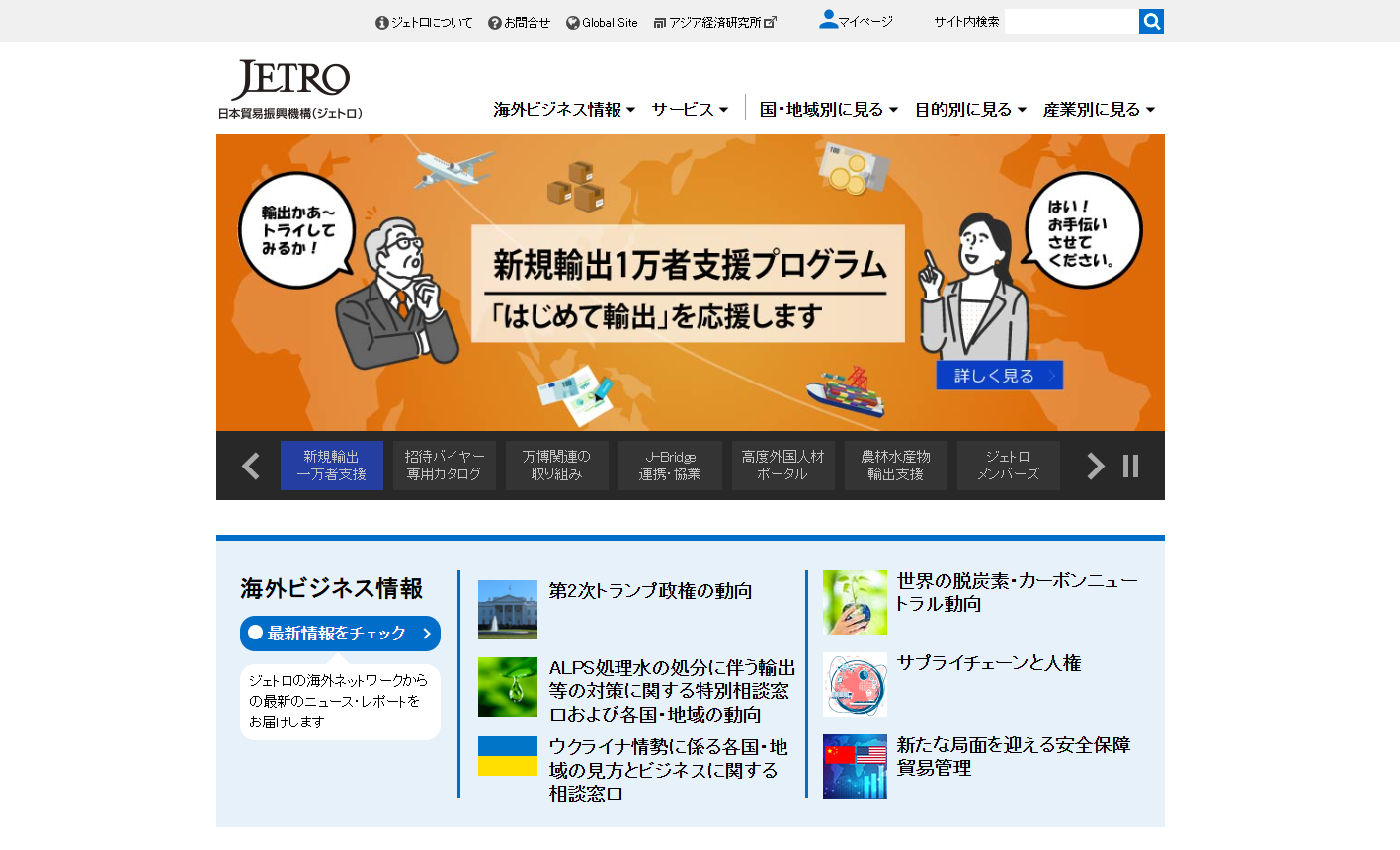Open the 国・地域別に見る dropdown
Viewport: 1400px width, 850px height.
[x=826, y=110]
